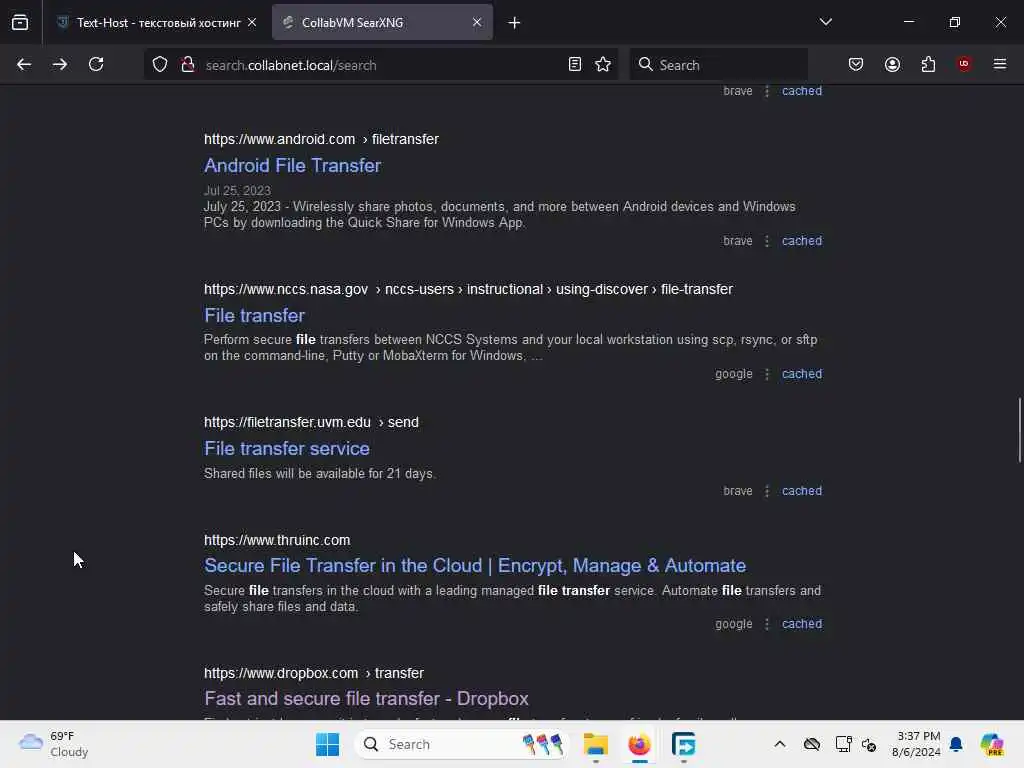
Task: Open cached link for NASA File transfer result
Action: pyautogui.click(x=802, y=374)
